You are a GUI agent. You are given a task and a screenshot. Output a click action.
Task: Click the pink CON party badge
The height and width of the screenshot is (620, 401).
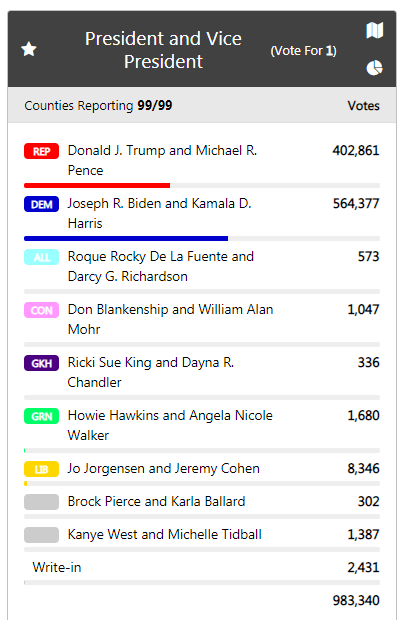click(x=42, y=310)
